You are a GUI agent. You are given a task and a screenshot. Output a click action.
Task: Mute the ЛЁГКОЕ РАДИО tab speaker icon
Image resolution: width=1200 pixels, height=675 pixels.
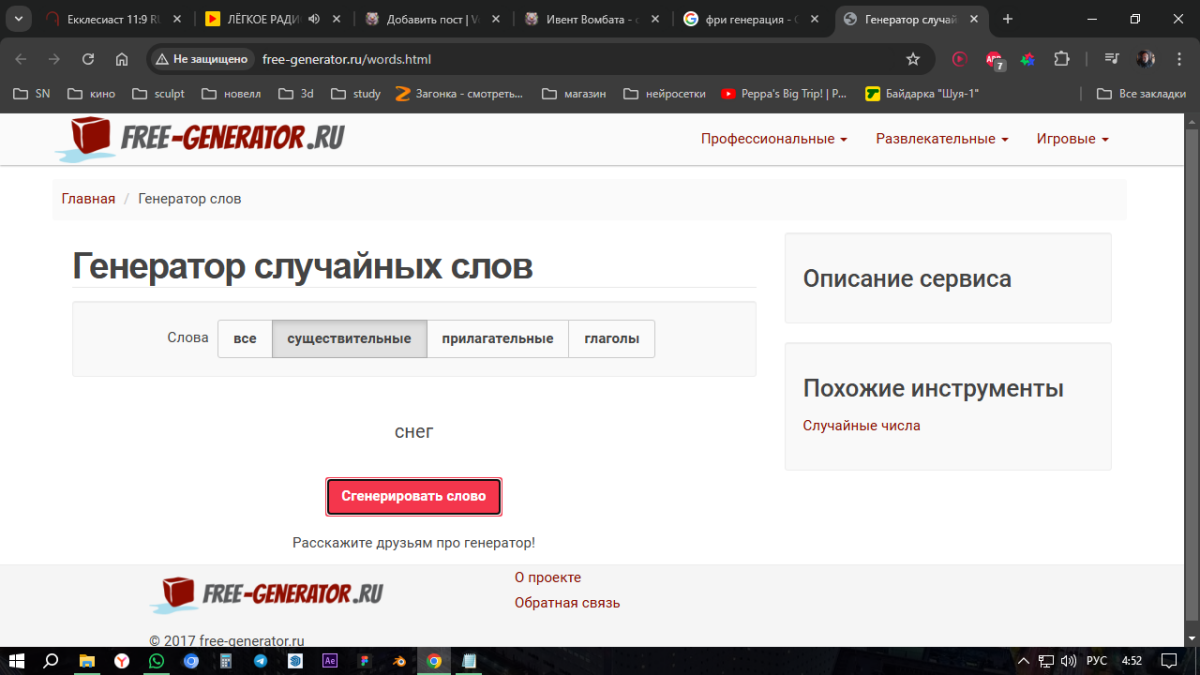click(x=314, y=19)
